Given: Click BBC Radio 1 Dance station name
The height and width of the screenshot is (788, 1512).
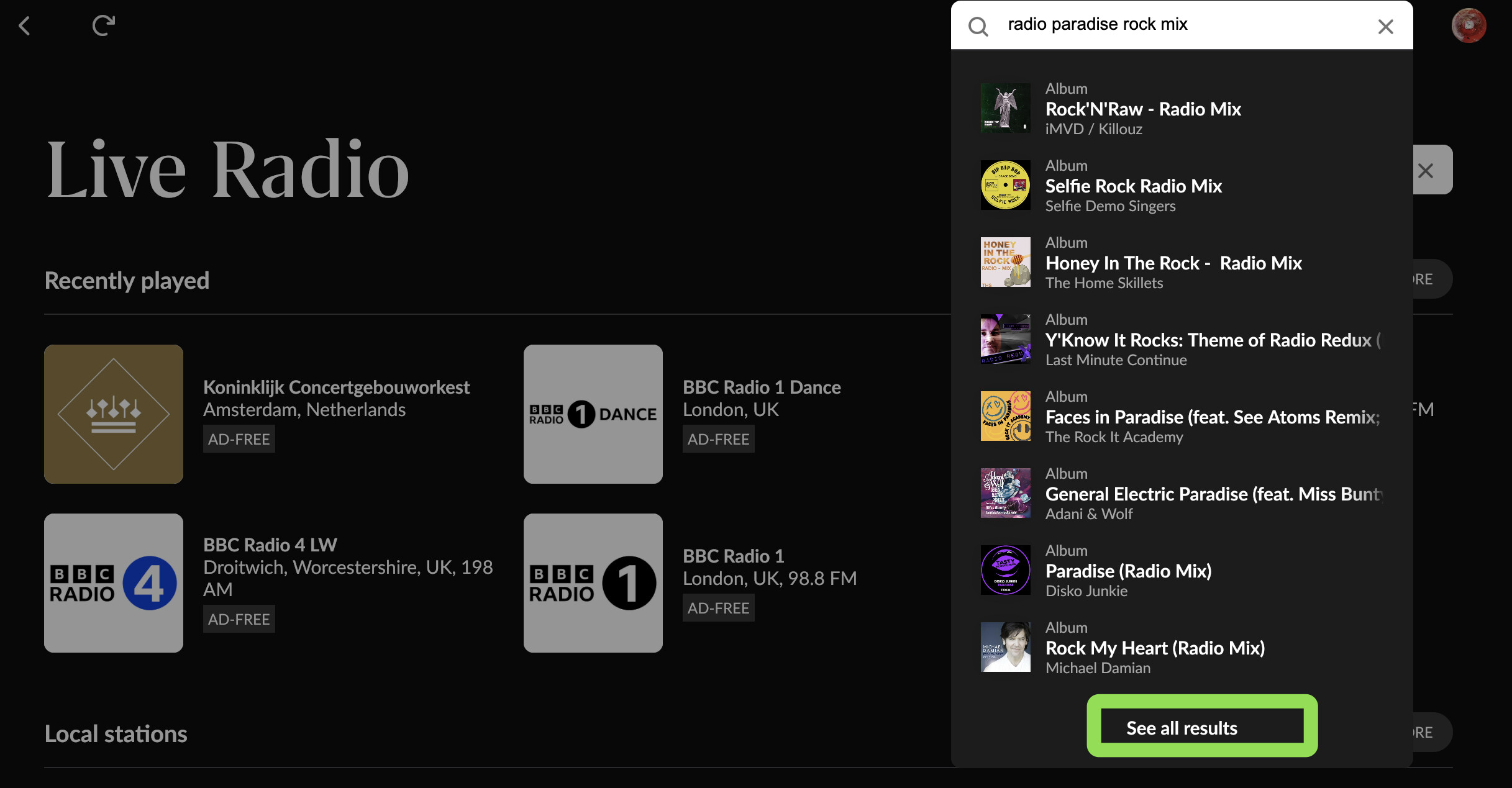Looking at the screenshot, I should coord(762,387).
